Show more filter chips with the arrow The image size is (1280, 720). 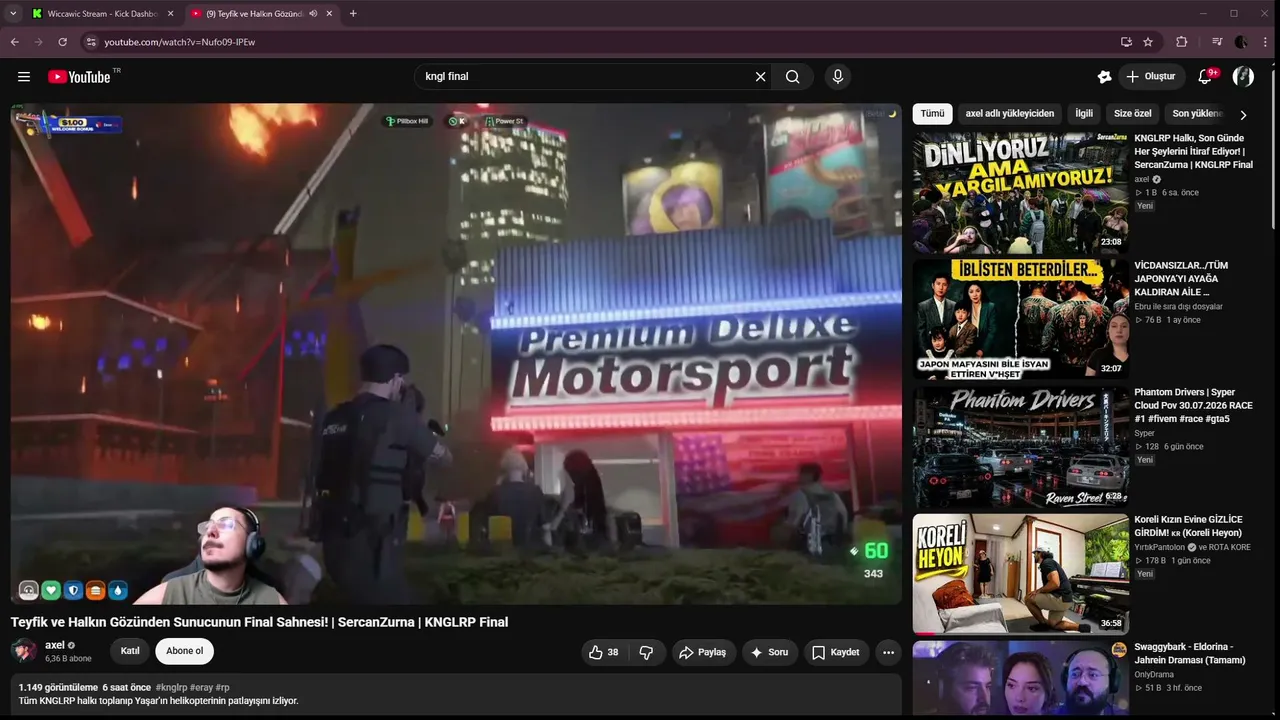(1243, 115)
